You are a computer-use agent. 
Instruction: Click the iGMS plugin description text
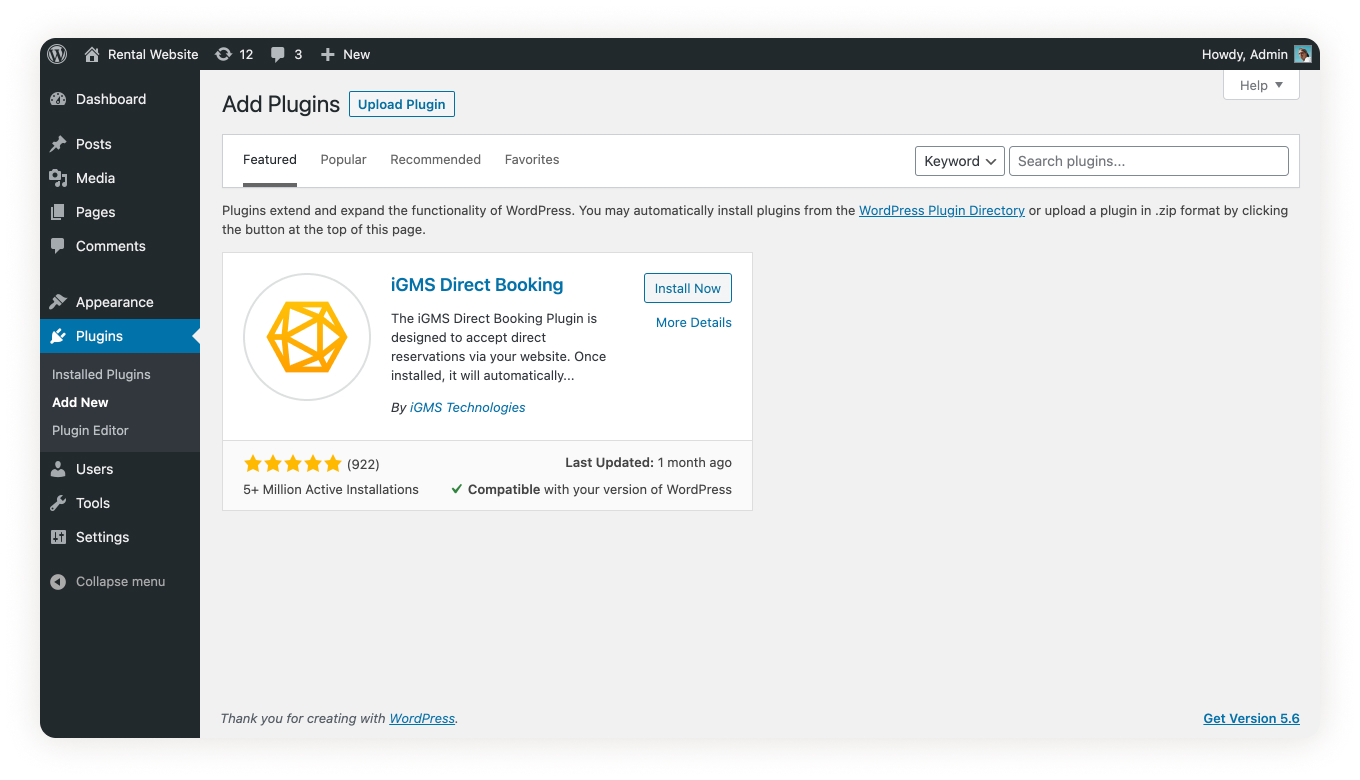tap(499, 347)
